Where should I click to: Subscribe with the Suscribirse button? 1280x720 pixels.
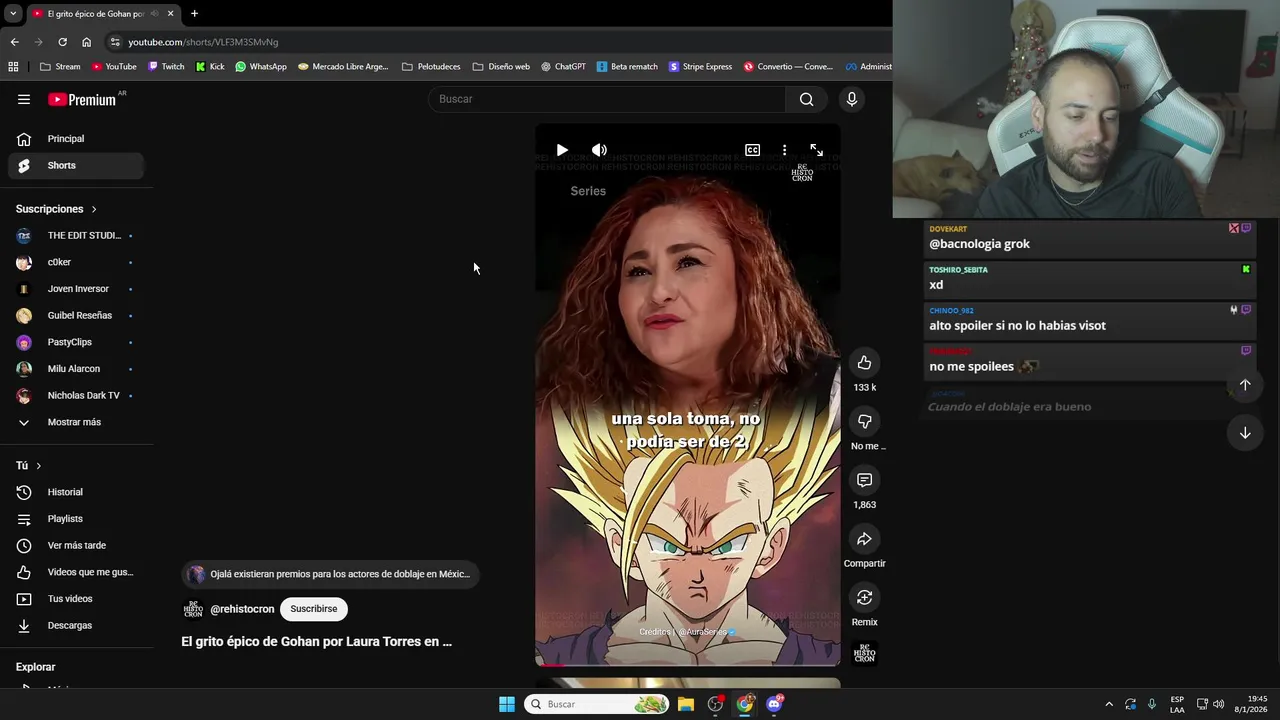pos(314,609)
